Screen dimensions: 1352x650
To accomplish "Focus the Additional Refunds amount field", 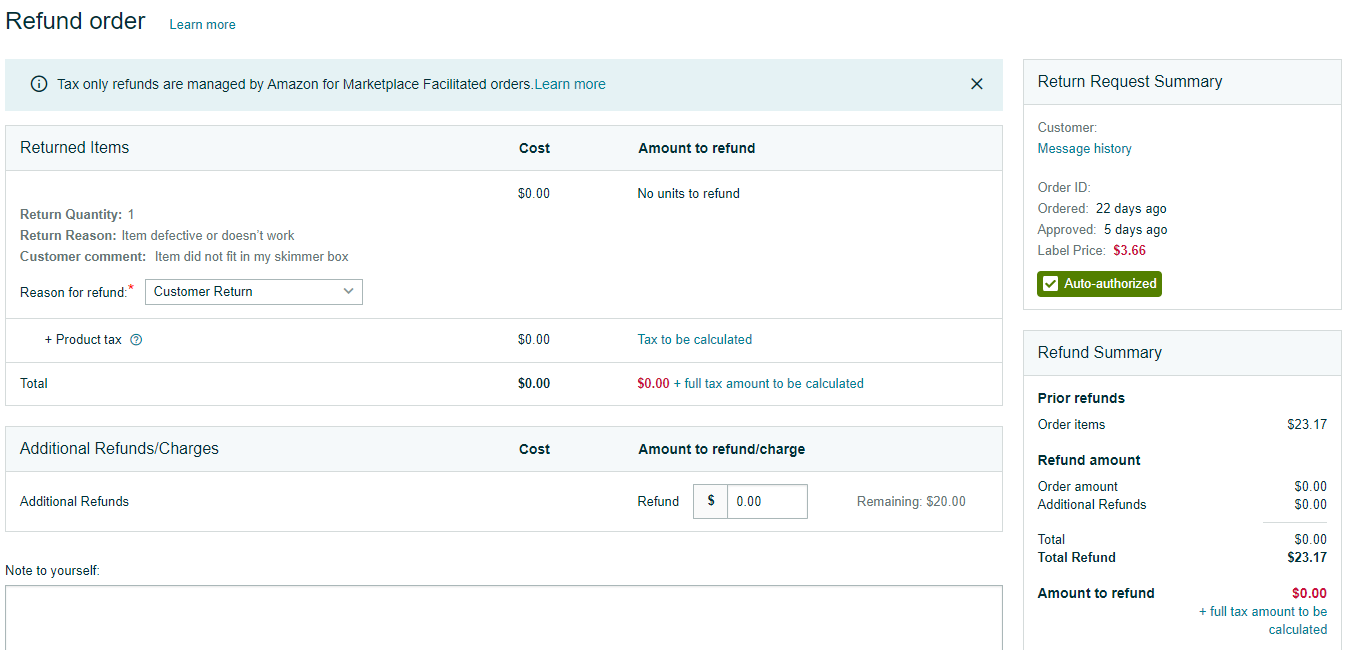I will pos(766,502).
